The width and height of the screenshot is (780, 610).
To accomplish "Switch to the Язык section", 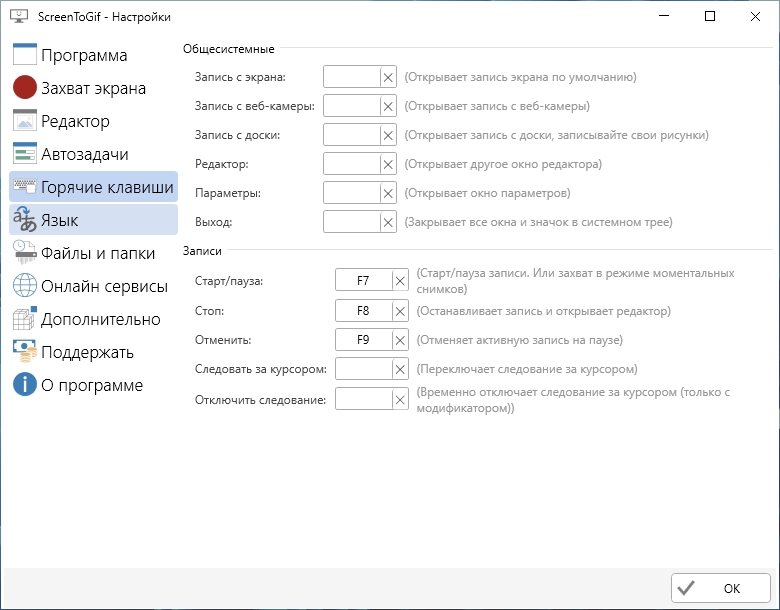I will tap(93, 219).
